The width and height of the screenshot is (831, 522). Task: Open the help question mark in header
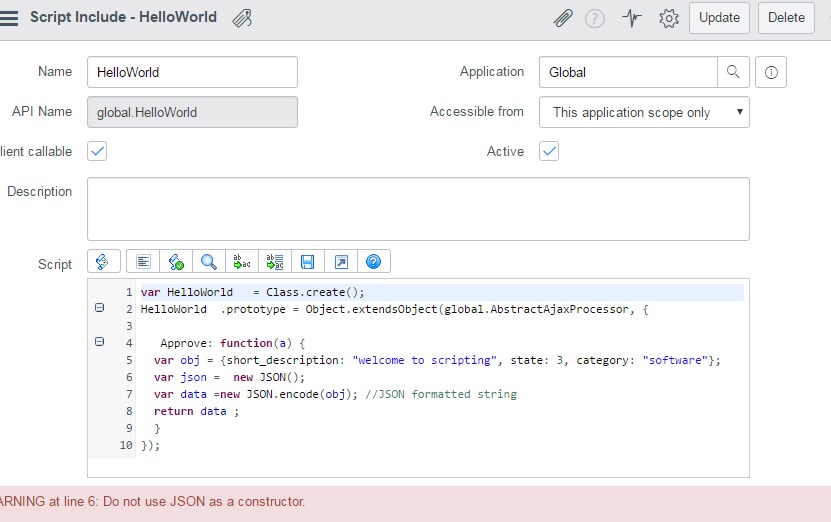click(x=595, y=19)
